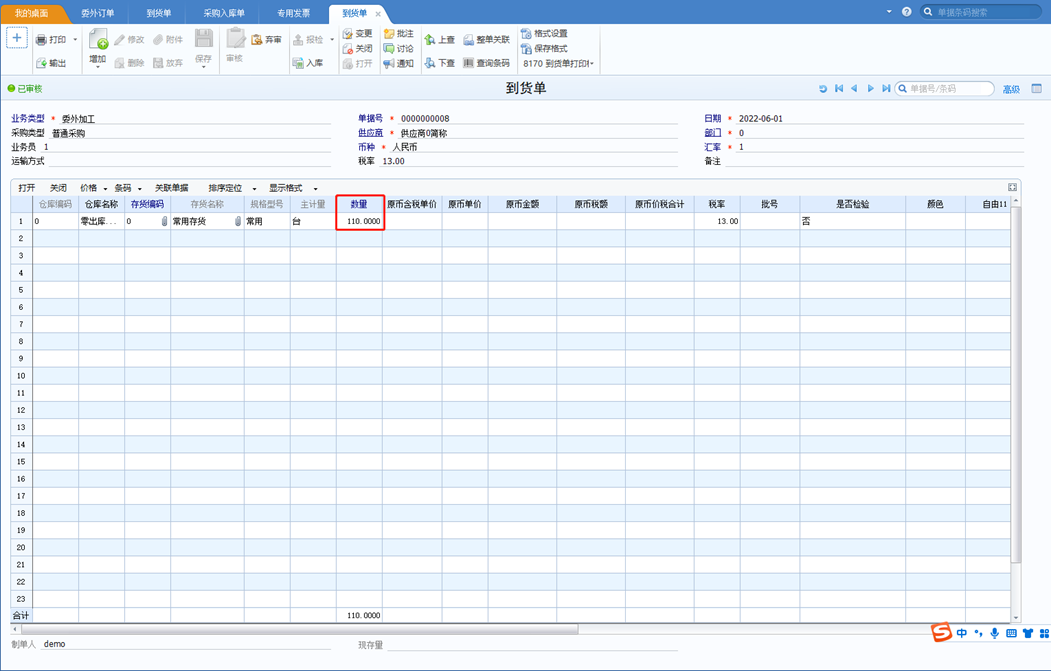Click the 变更 change icon
1051x671 pixels.
click(347, 34)
